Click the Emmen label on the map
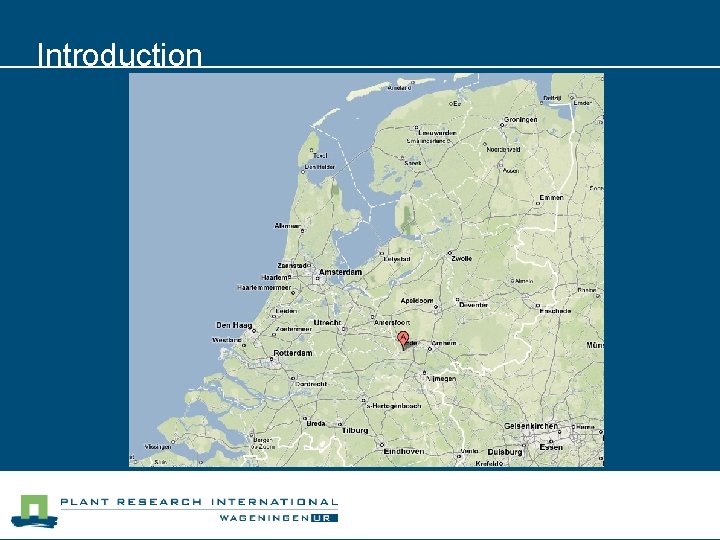The height and width of the screenshot is (540, 720). pyautogui.click(x=551, y=197)
